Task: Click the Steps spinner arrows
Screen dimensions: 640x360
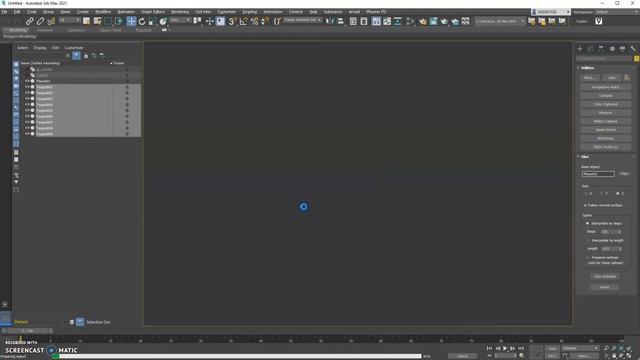Action: [620, 232]
